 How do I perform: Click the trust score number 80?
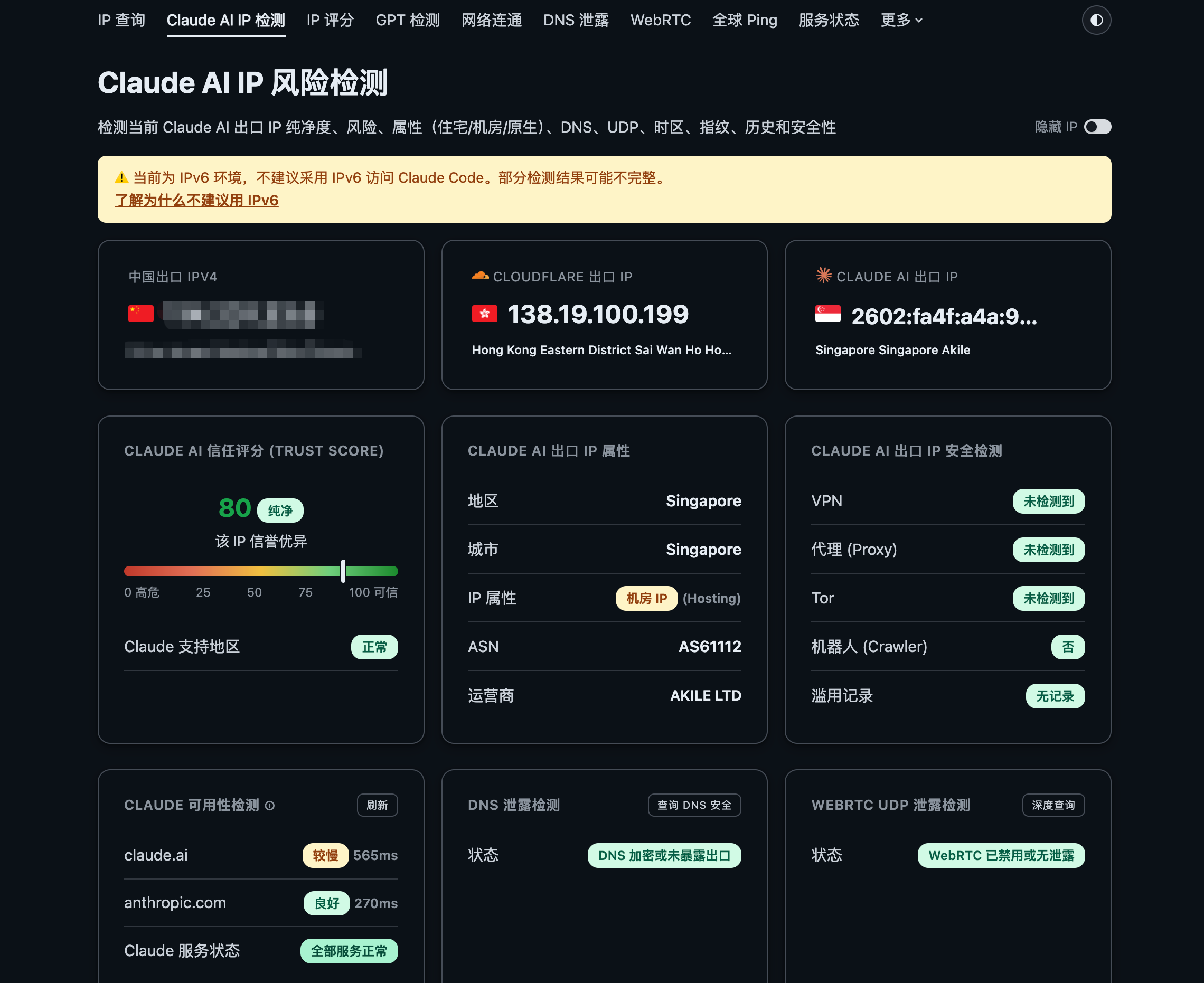[235, 508]
